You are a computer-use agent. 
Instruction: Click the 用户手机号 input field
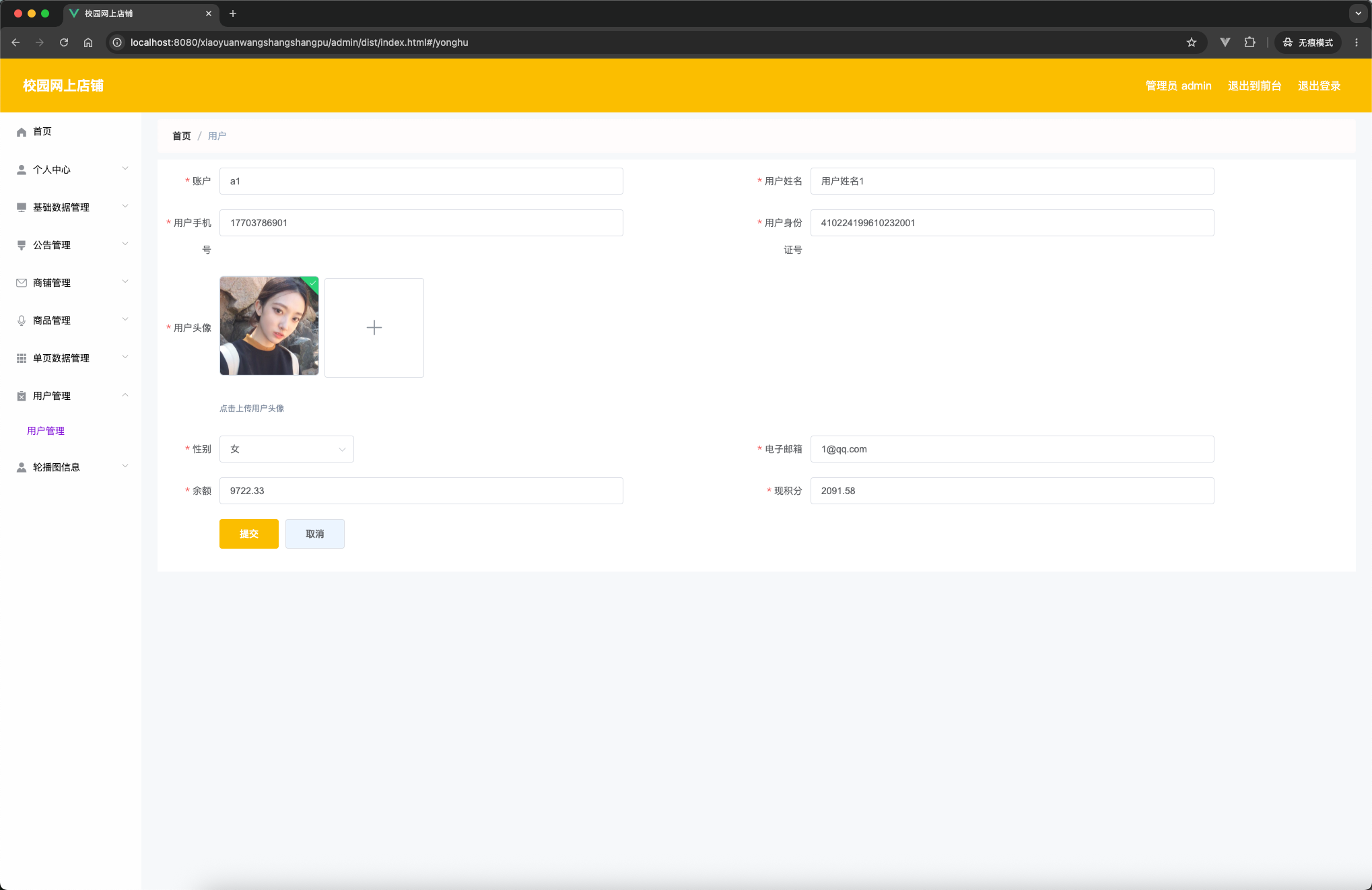point(421,223)
